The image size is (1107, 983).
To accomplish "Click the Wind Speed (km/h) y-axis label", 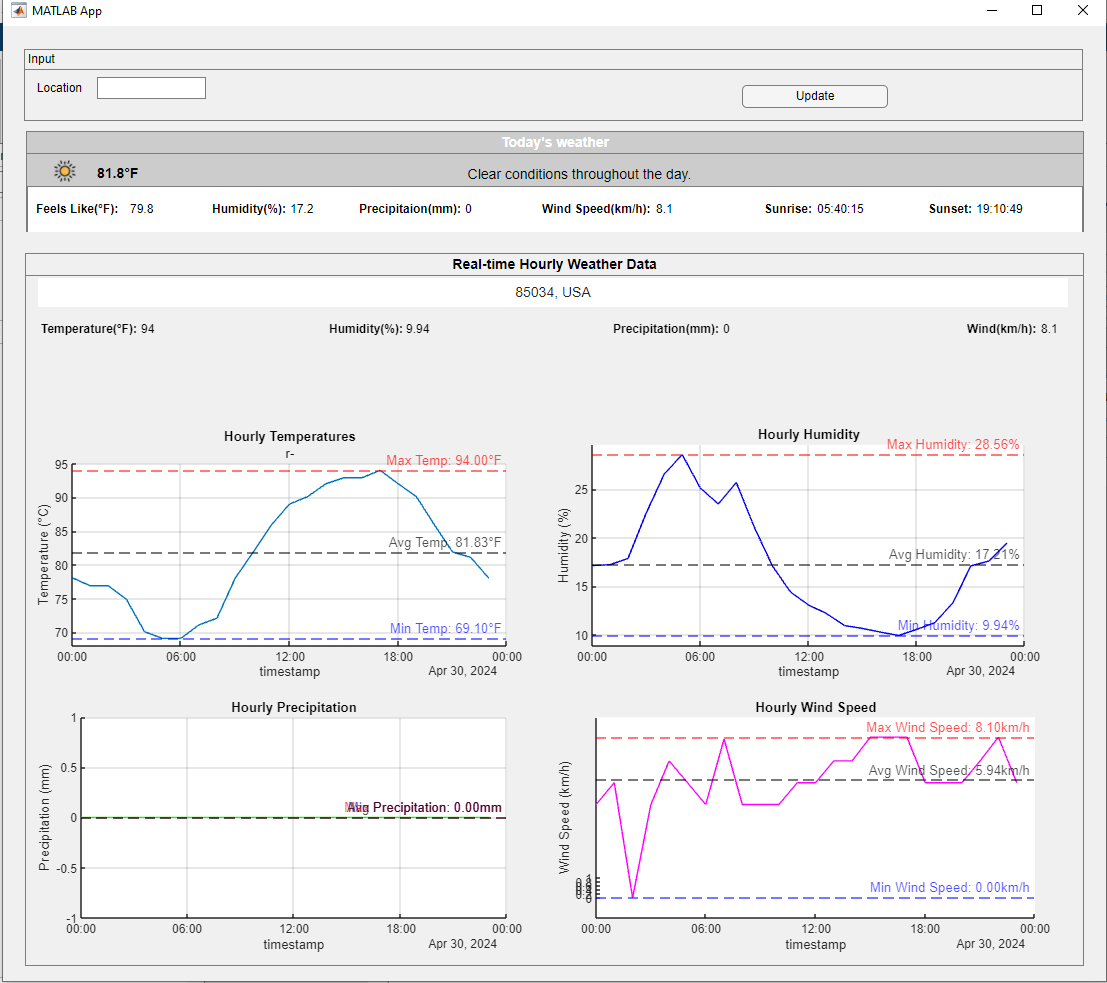I will [564, 817].
